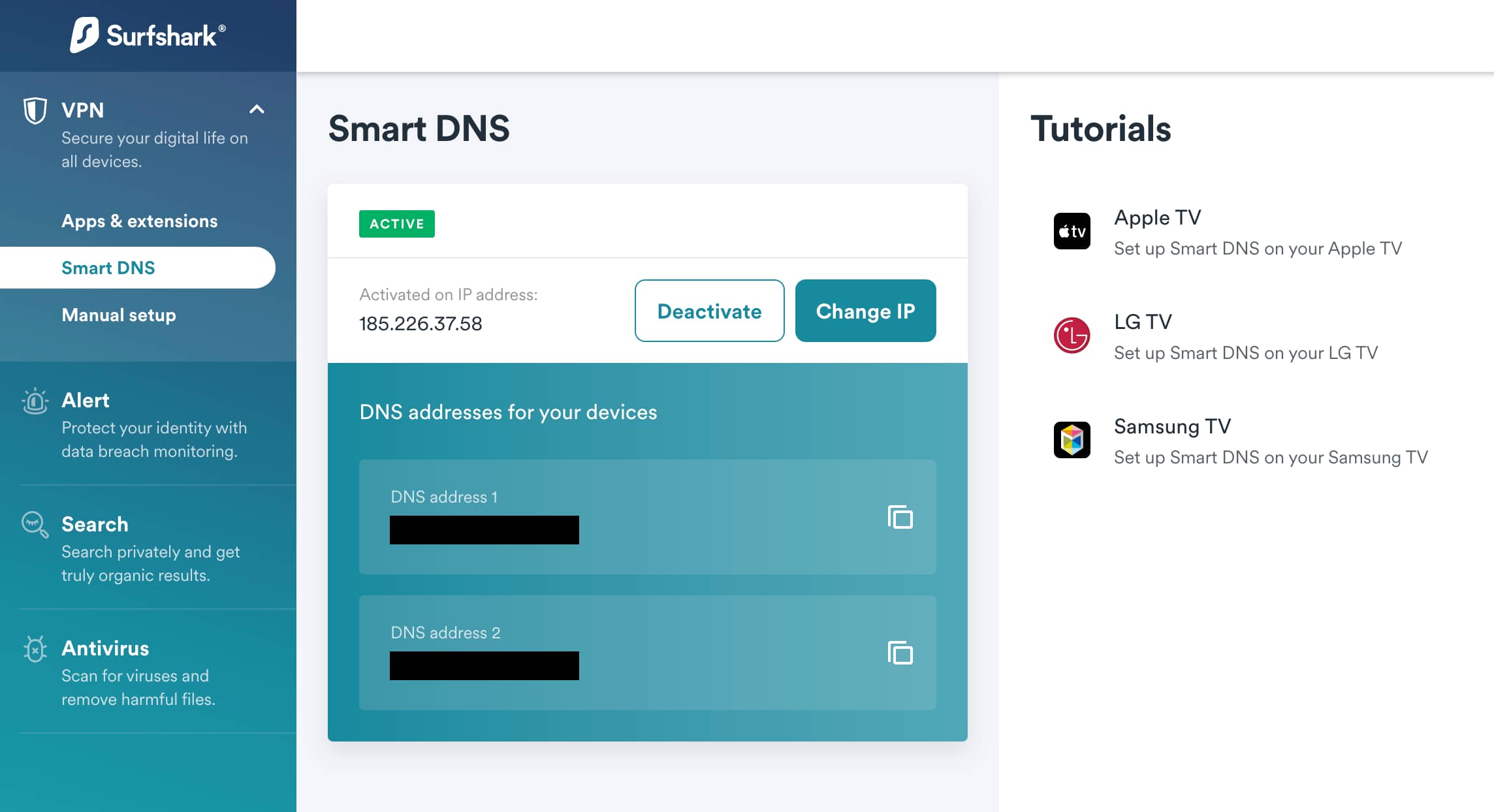The width and height of the screenshot is (1494, 812).
Task: Click 'Activated on IP address:' label
Action: click(x=449, y=294)
